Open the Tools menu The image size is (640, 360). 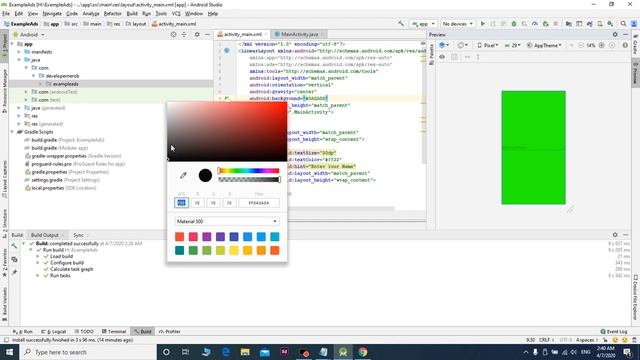(161, 13)
